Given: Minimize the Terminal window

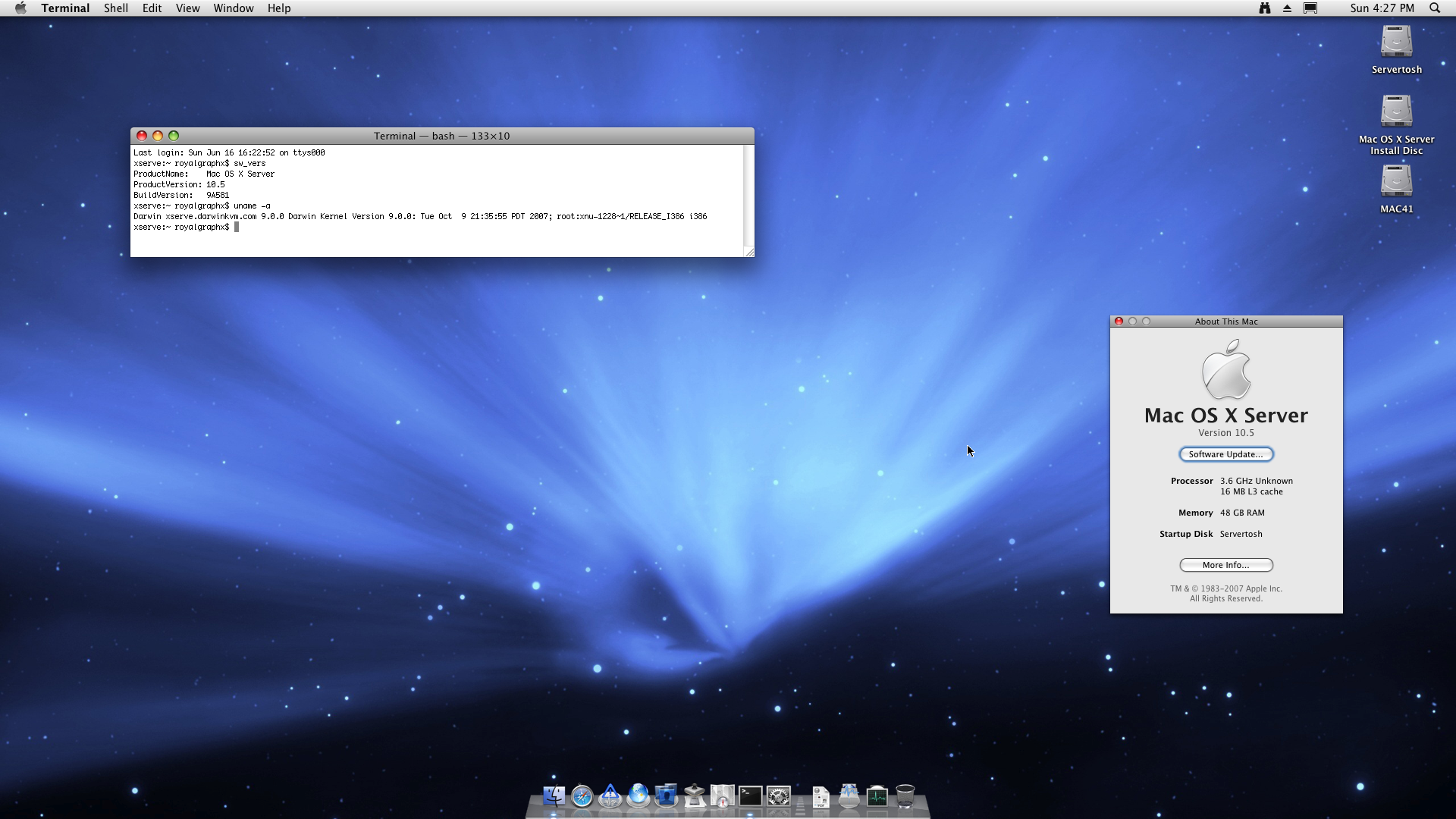Looking at the screenshot, I should (x=158, y=136).
